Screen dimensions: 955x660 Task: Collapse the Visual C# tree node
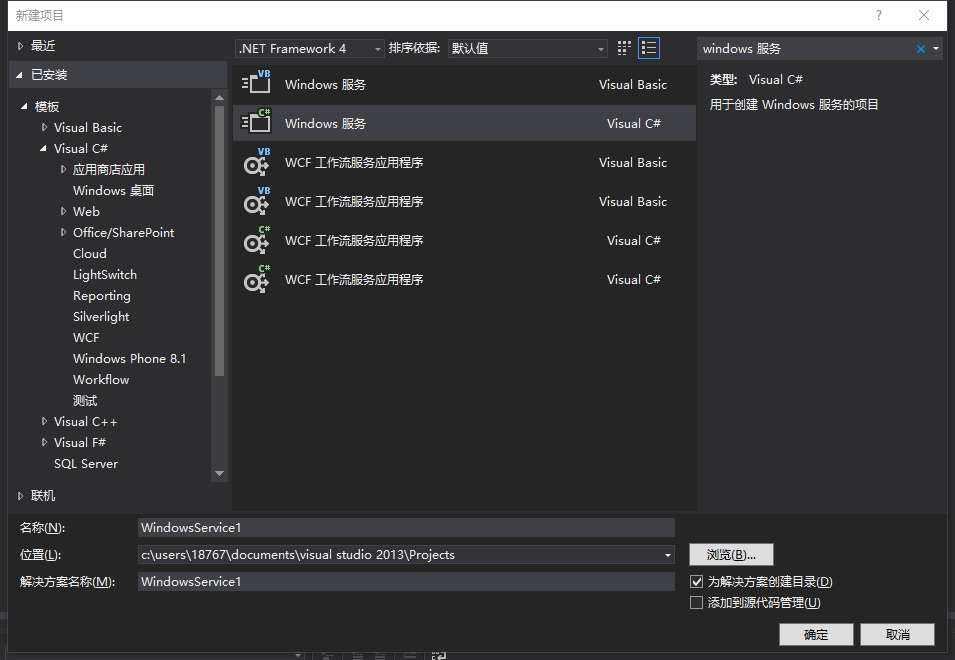click(43, 149)
